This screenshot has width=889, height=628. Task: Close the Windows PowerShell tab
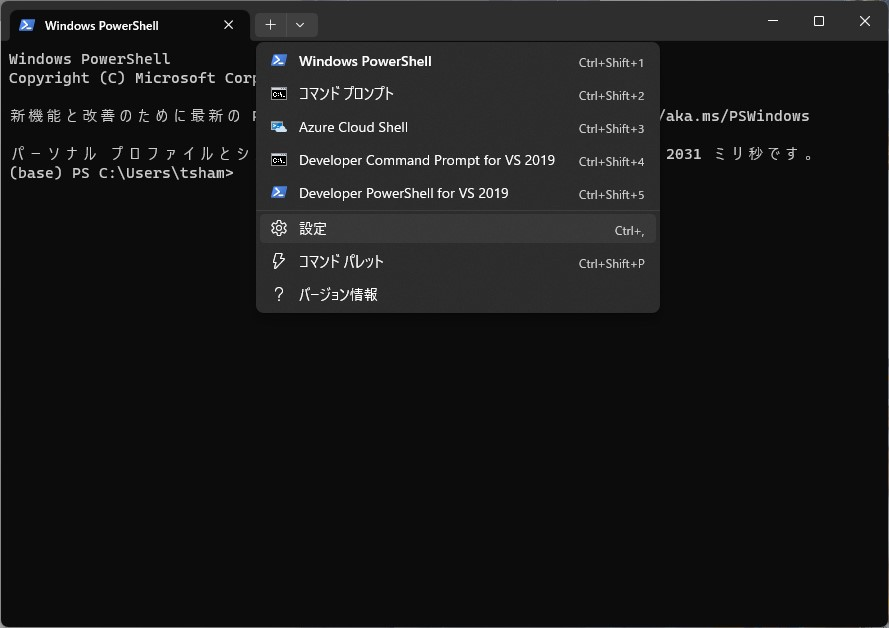click(x=227, y=25)
